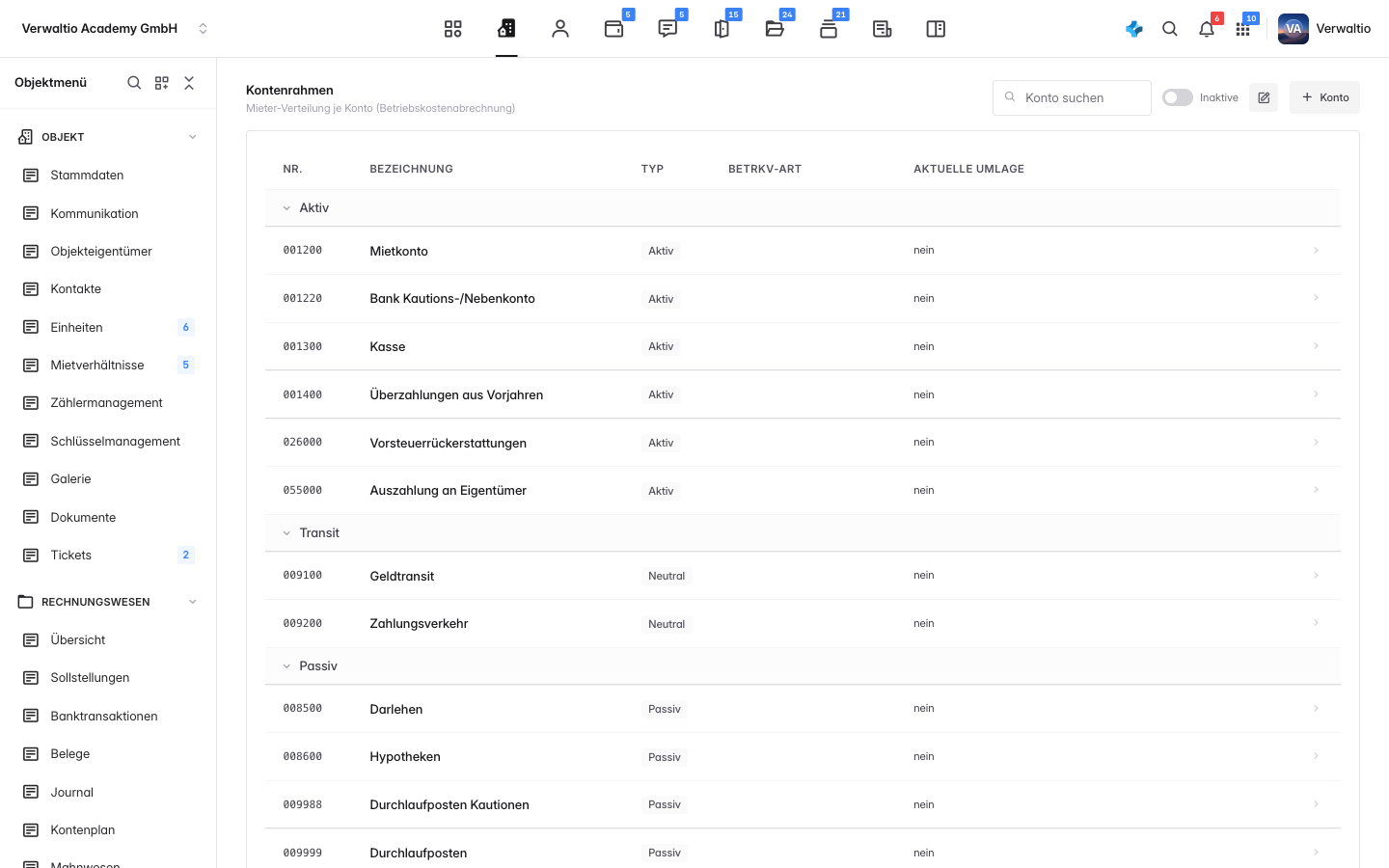Click the edit pencil button beside Inaktive
The height and width of the screenshot is (868, 1389).
click(x=1264, y=97)
